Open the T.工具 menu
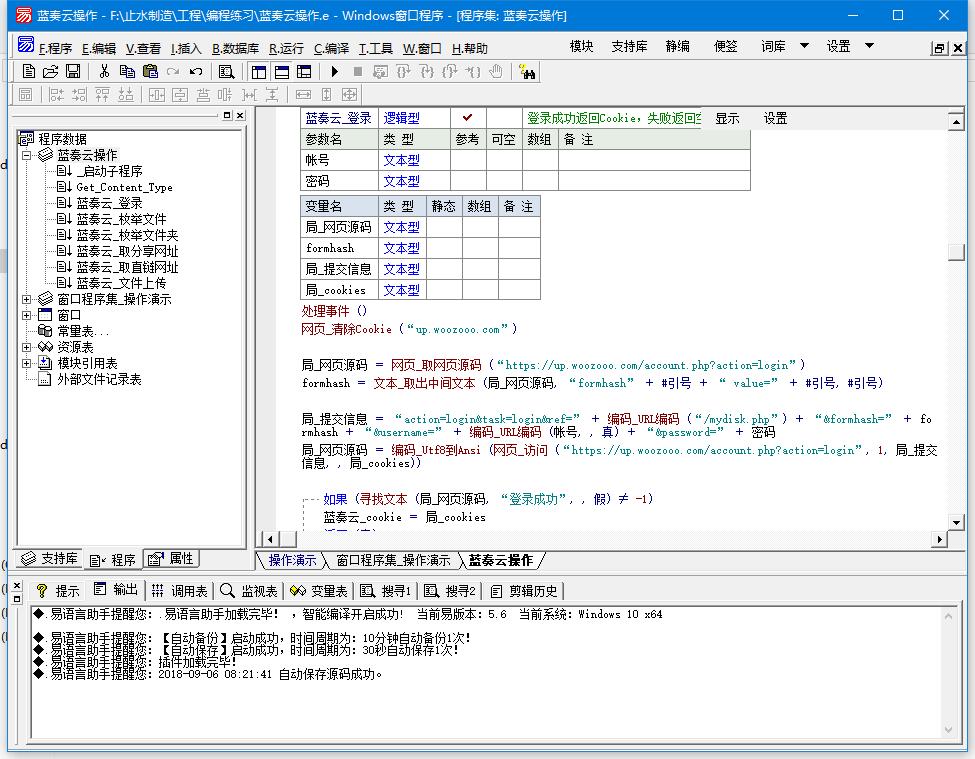 [376, 48]
